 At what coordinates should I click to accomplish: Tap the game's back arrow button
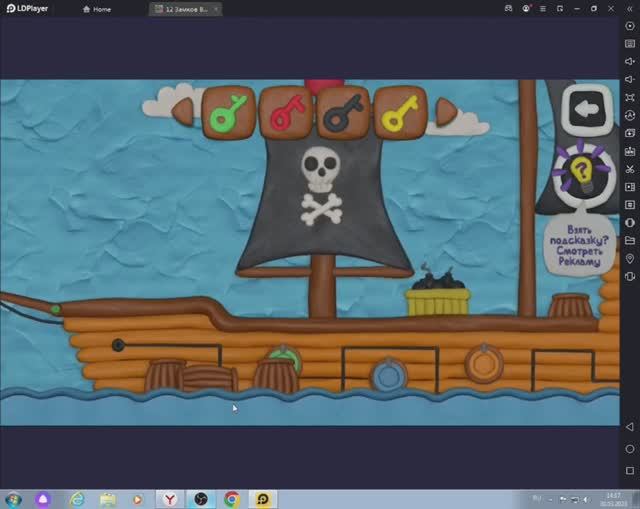point(586,109)
